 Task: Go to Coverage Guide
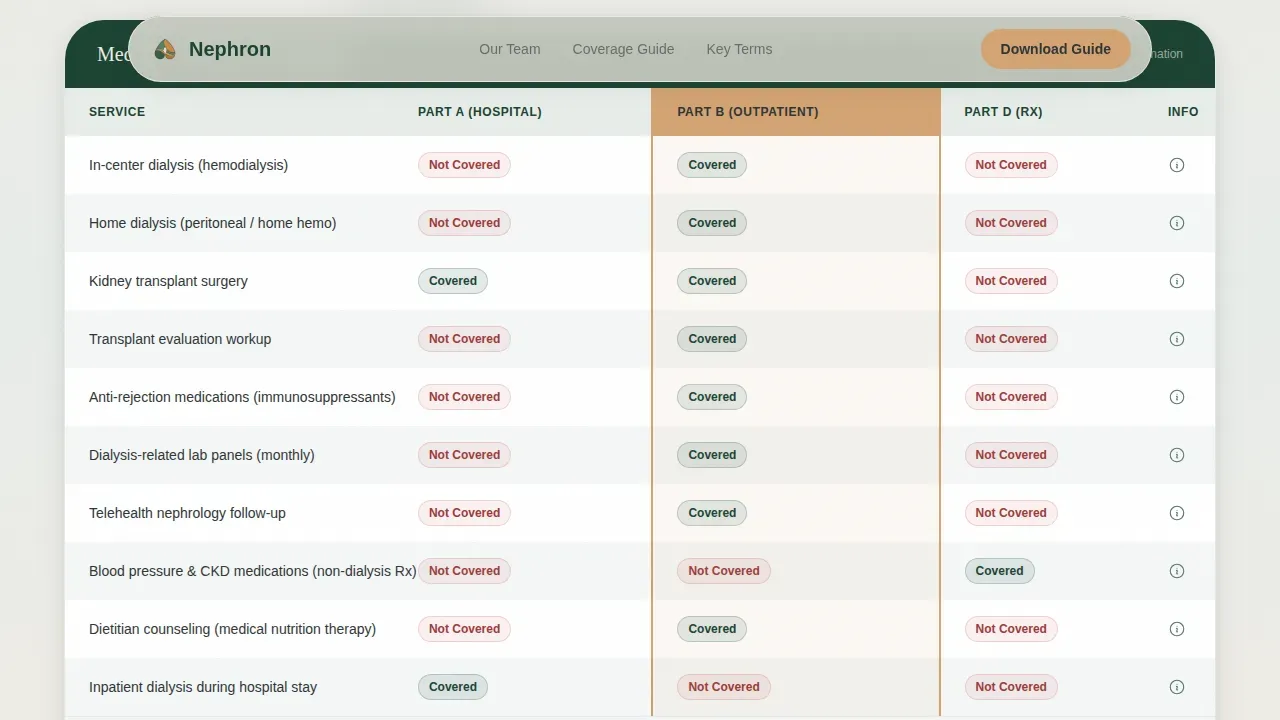623,49
